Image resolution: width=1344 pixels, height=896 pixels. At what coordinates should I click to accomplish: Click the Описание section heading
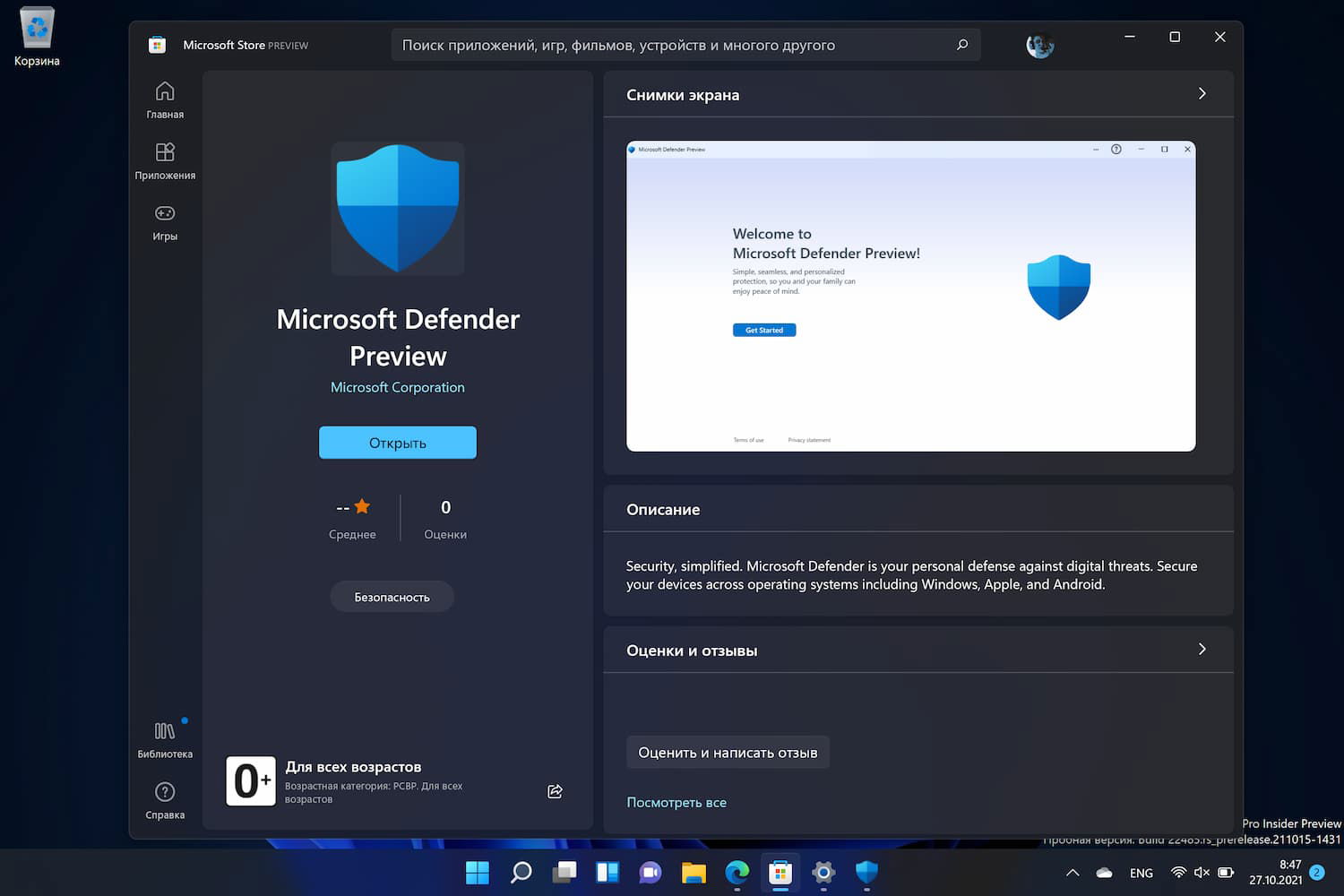coord(663,509)
